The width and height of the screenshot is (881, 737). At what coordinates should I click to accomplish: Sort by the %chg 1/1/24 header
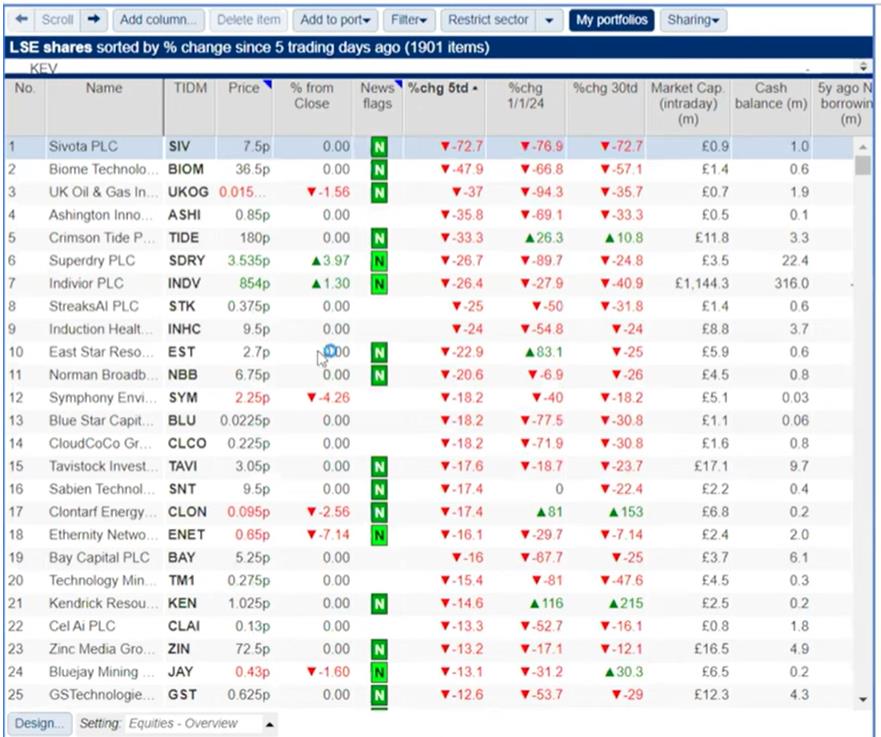point(526,106)
